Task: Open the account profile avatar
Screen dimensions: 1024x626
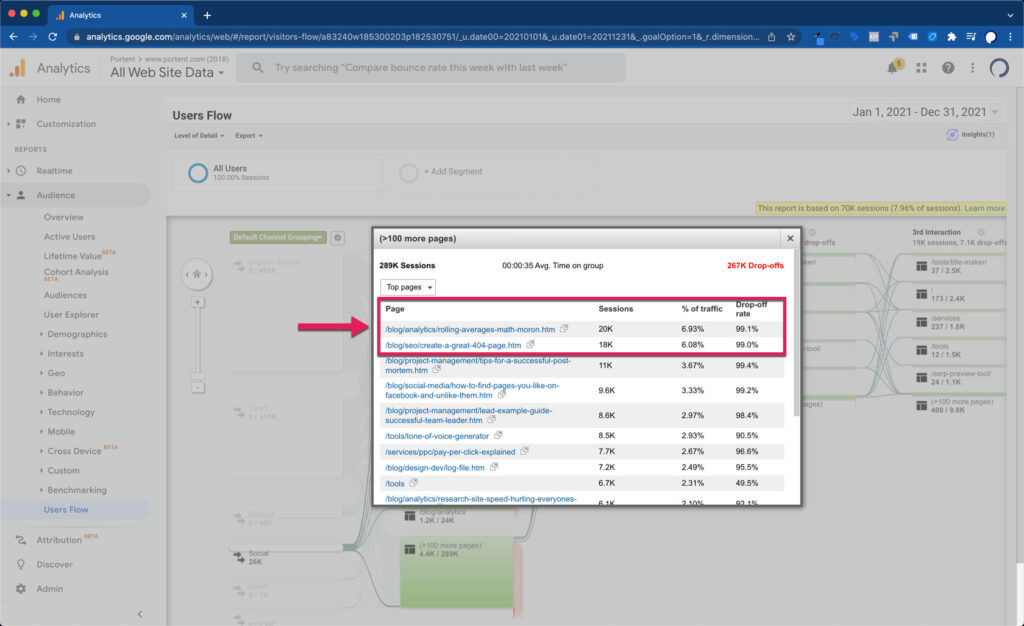Action: point(999,68)
